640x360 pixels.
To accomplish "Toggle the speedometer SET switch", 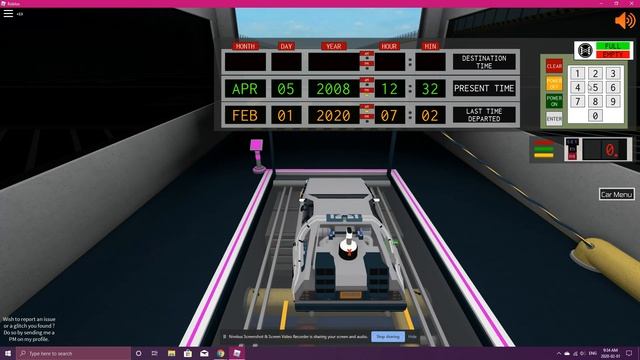I will 572,149.
